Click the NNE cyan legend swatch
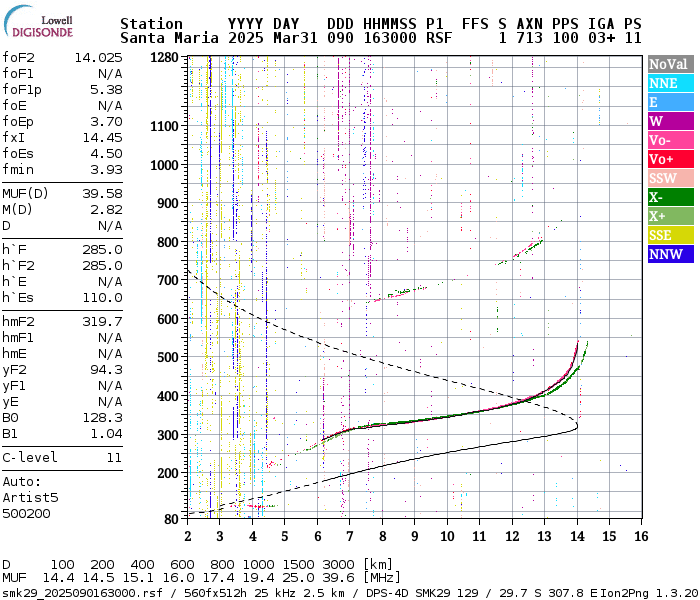The width and height of the screenshot is (700, 600). pyautogui.click(x=670, y=84)
